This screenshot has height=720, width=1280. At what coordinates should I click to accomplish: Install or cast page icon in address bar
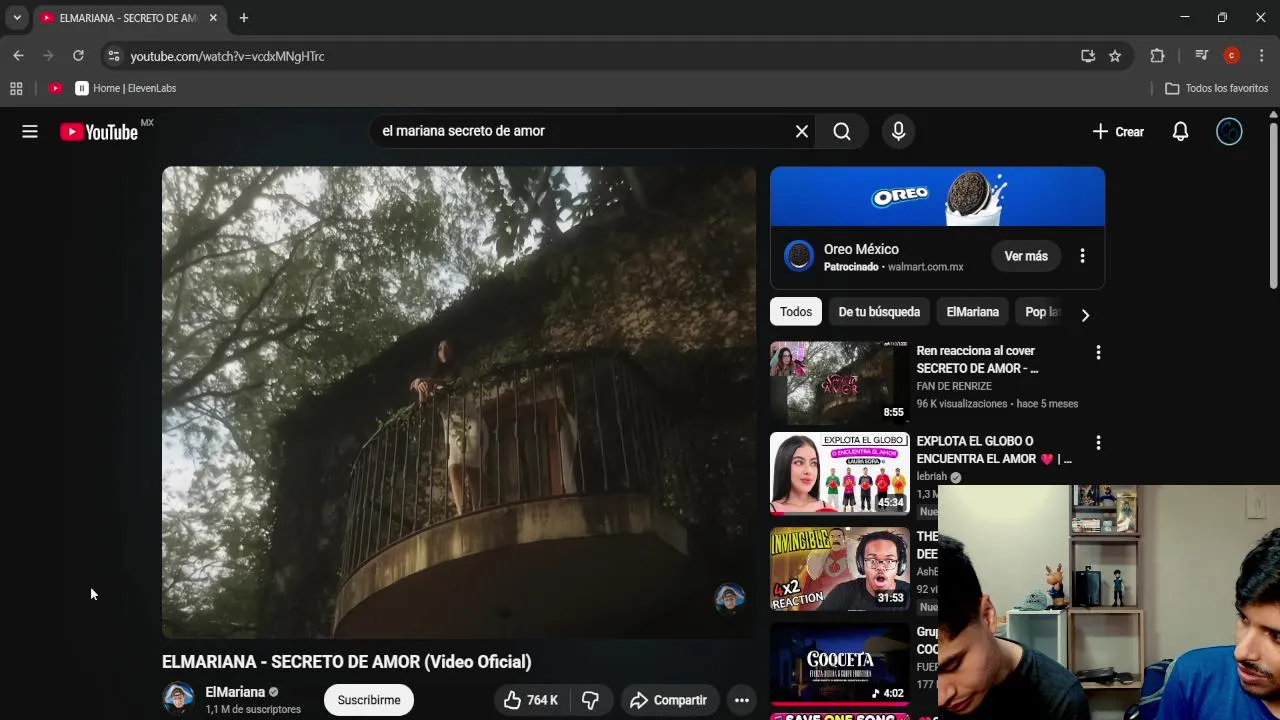click(x=1088, y=56)
